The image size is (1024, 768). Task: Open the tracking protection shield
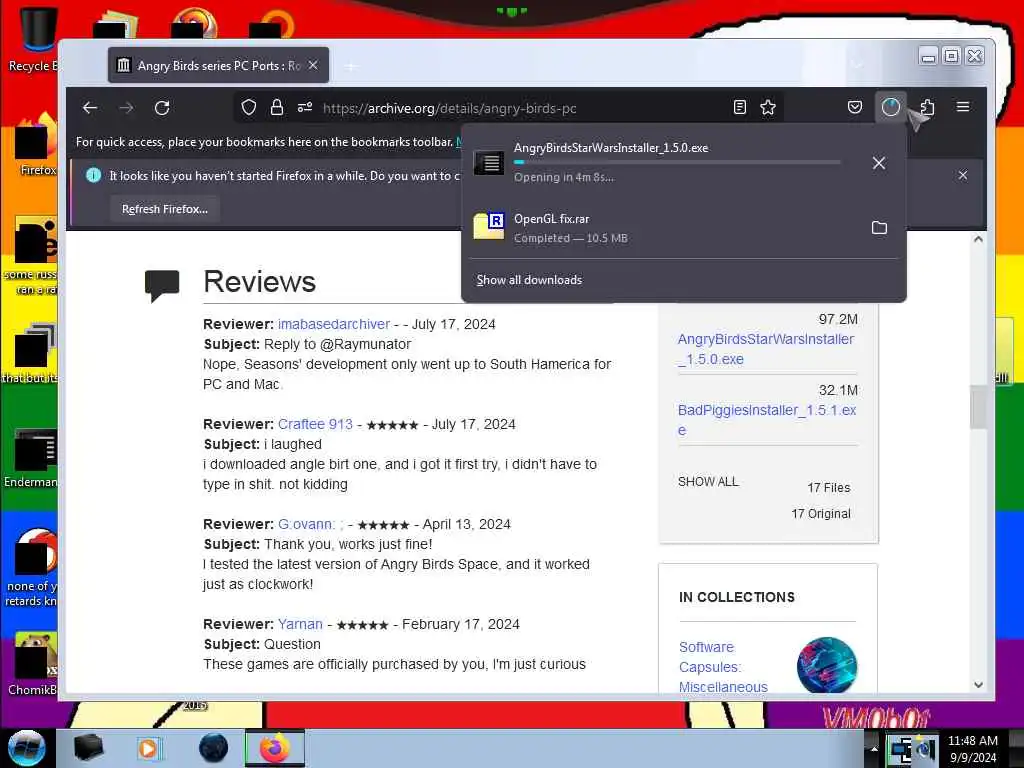[x=249, y=108]
